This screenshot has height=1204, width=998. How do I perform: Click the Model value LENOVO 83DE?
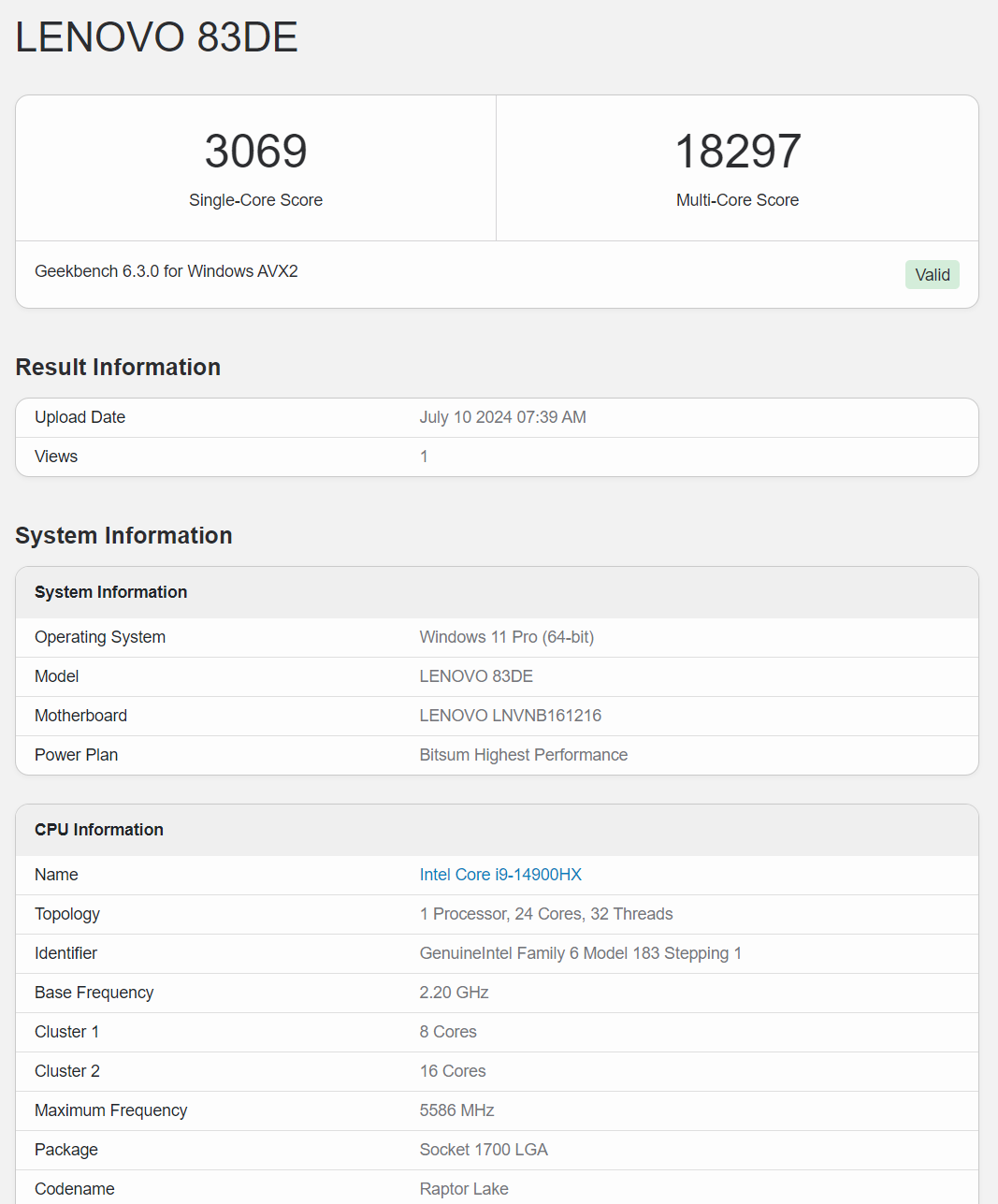pos(476,676)
